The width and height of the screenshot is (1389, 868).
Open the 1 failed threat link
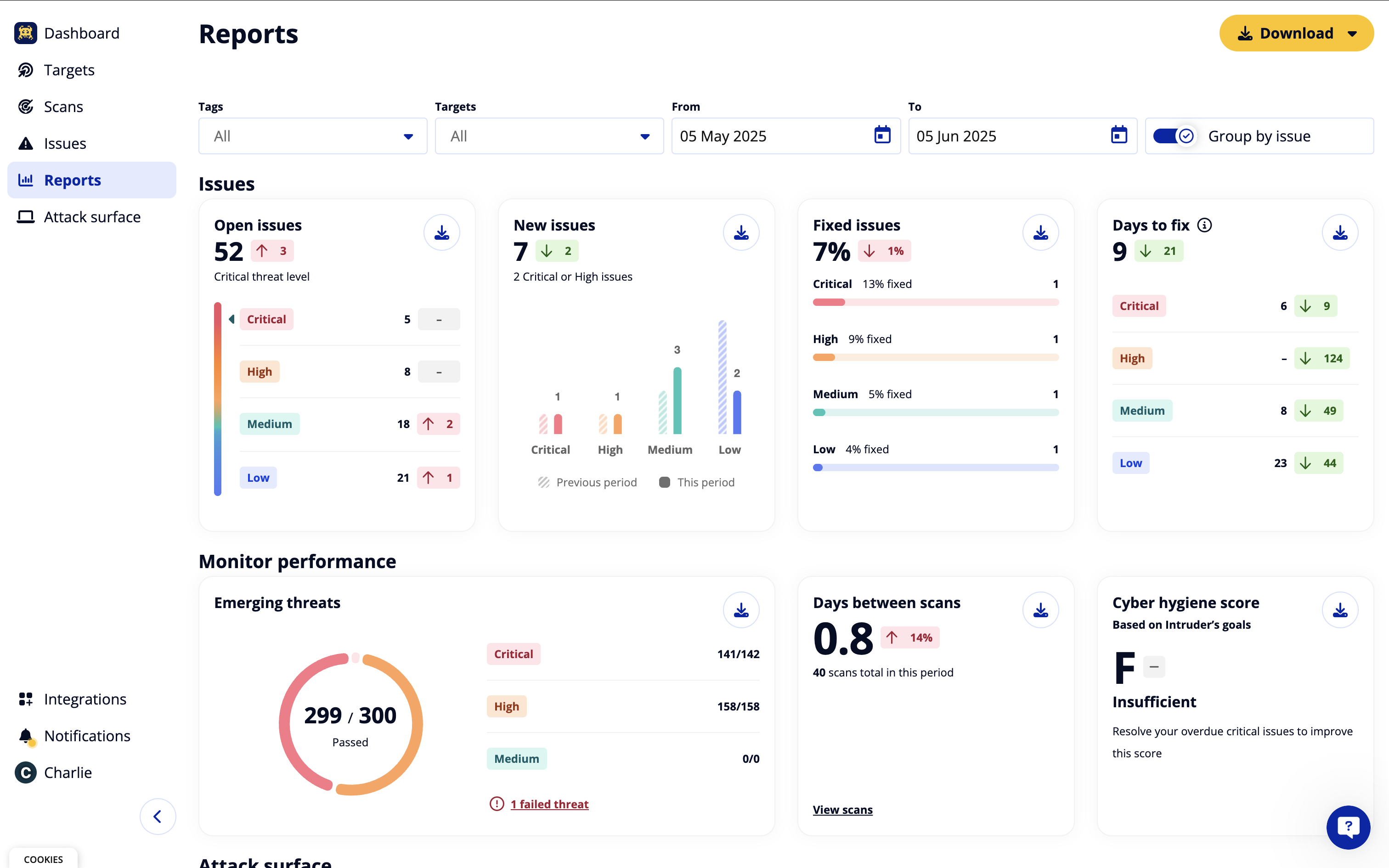coord(549,804)
